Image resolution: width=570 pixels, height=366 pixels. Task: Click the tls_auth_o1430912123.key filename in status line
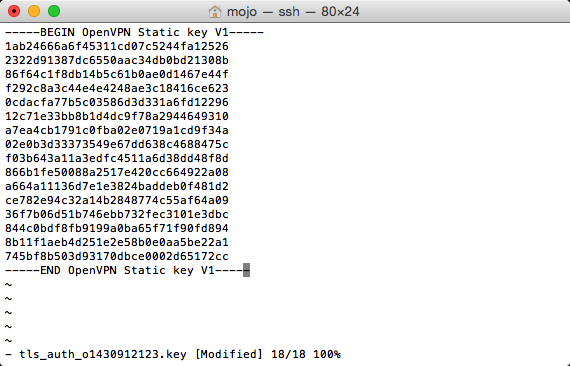[x=103, y=354]
